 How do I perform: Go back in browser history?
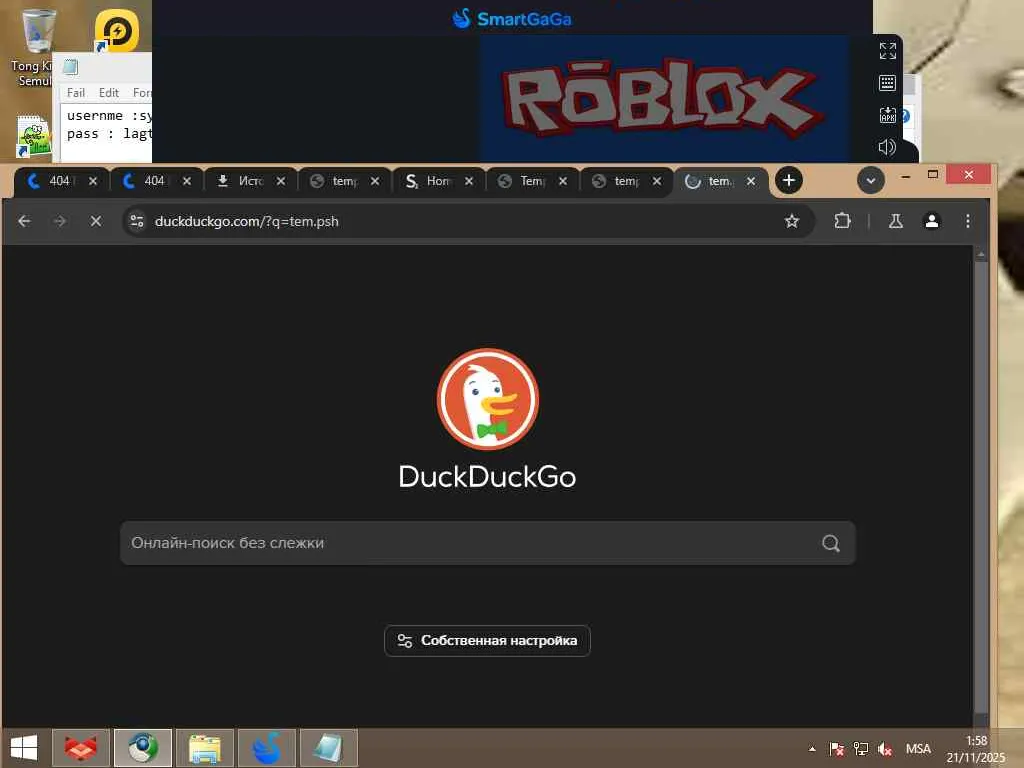[24, 221]
